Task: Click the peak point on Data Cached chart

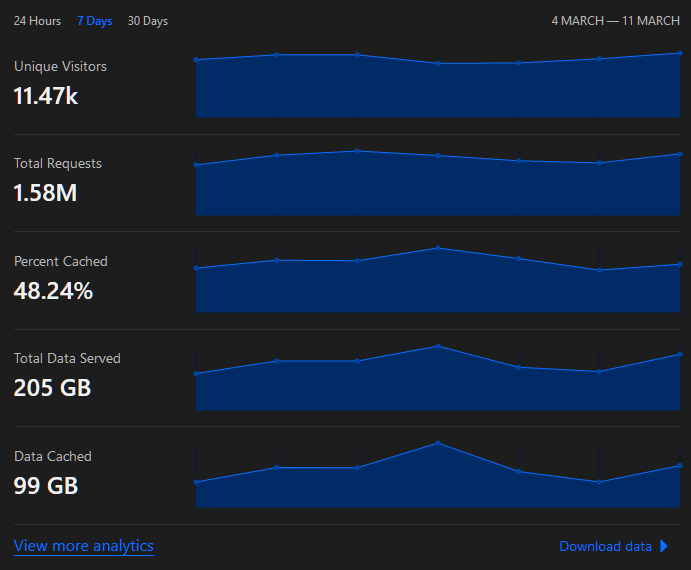Action: [x=437, y=443]
